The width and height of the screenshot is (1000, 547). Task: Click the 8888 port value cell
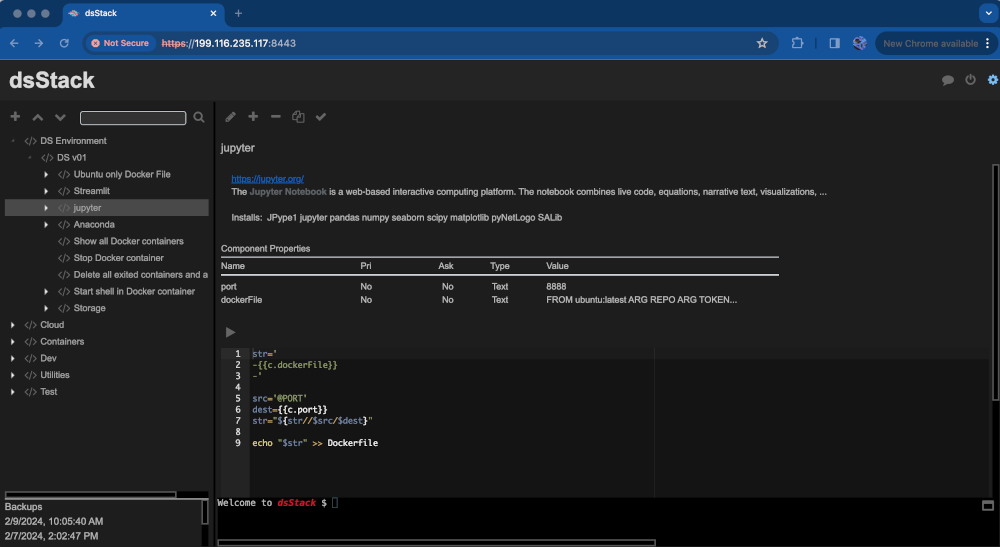pyautogui.click(x=556, y=287)
